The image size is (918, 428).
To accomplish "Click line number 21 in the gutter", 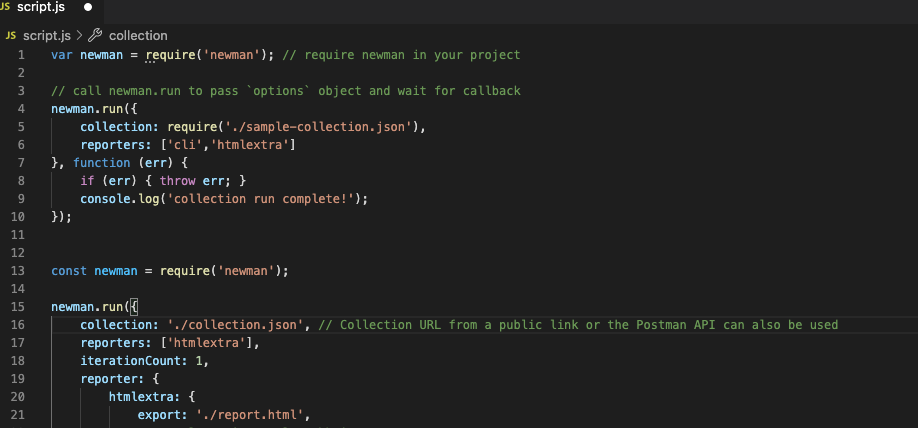I will point(18,414).
